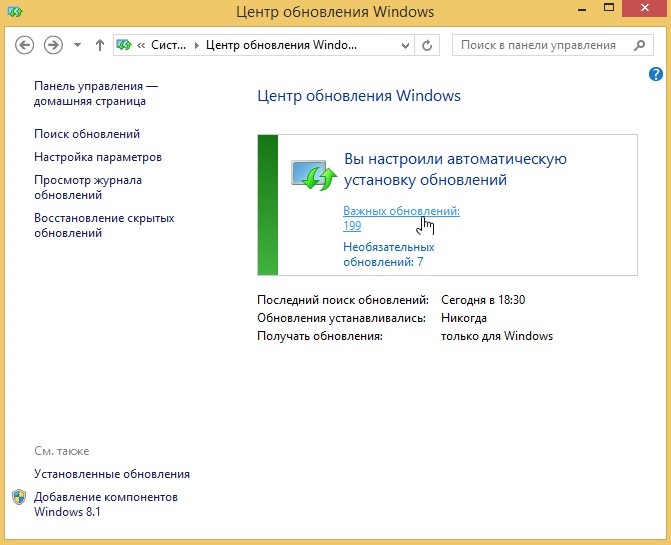The height and width of the screenshot is (545, 671).
Task: Open Панель управления — домашняя страница
Action: 96,93
